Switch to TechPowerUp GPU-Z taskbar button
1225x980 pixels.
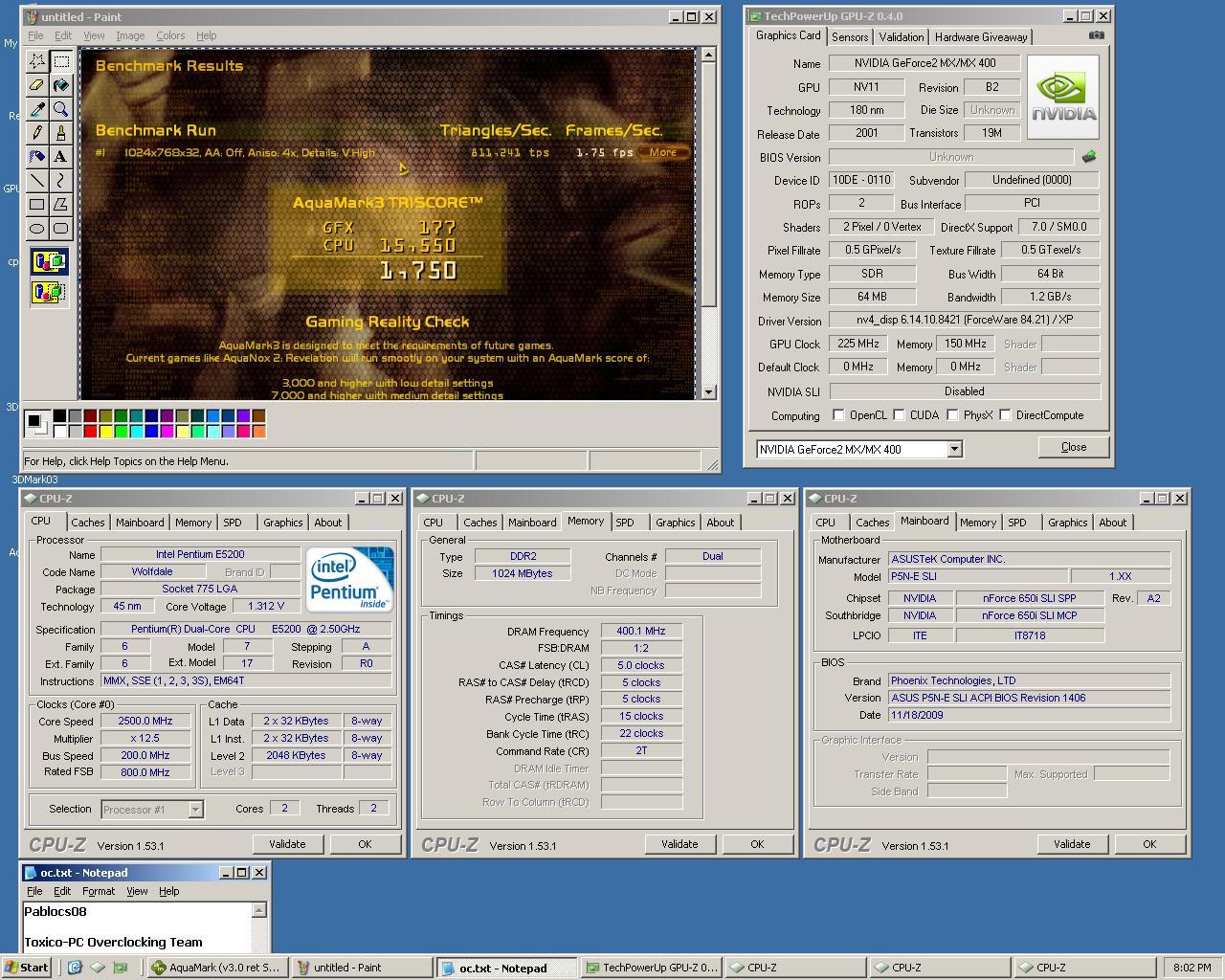tap(651, 968)
